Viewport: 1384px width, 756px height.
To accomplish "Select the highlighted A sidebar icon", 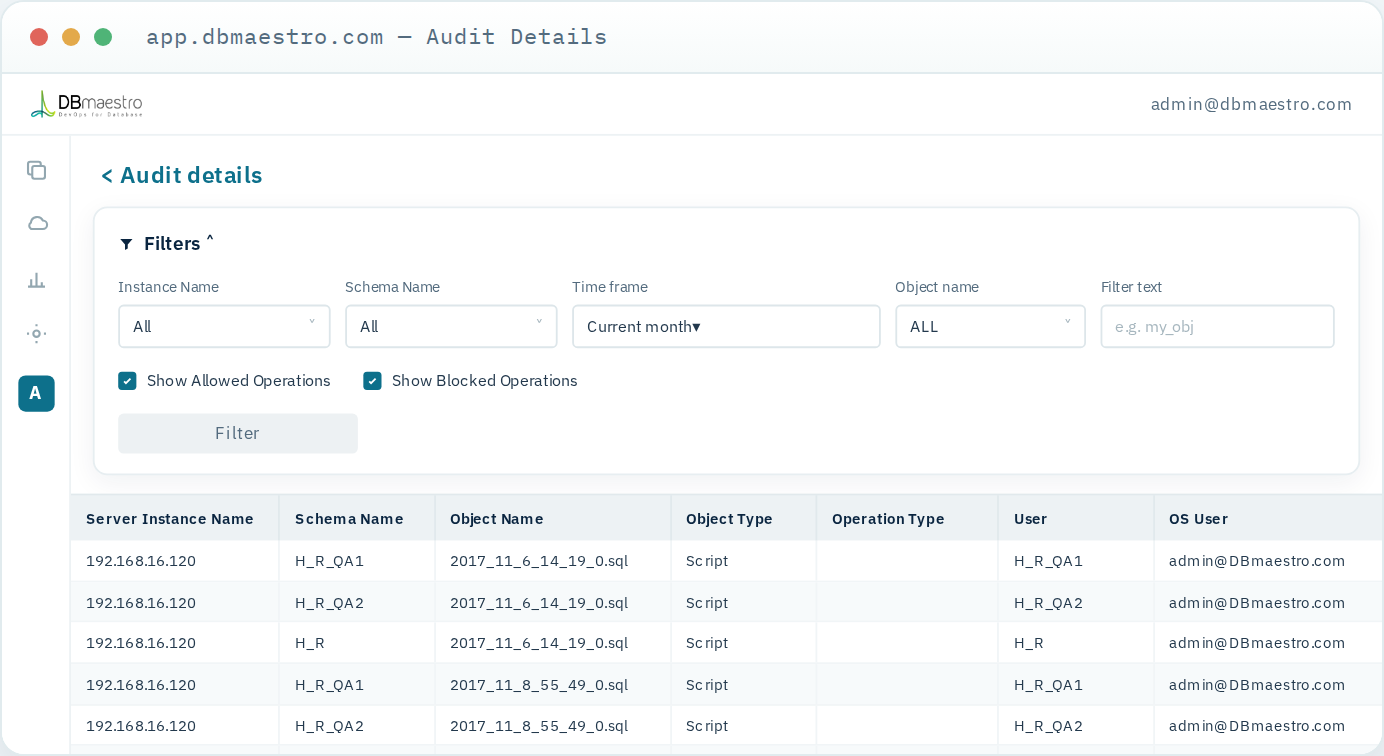I will click(x=36, y=393).
